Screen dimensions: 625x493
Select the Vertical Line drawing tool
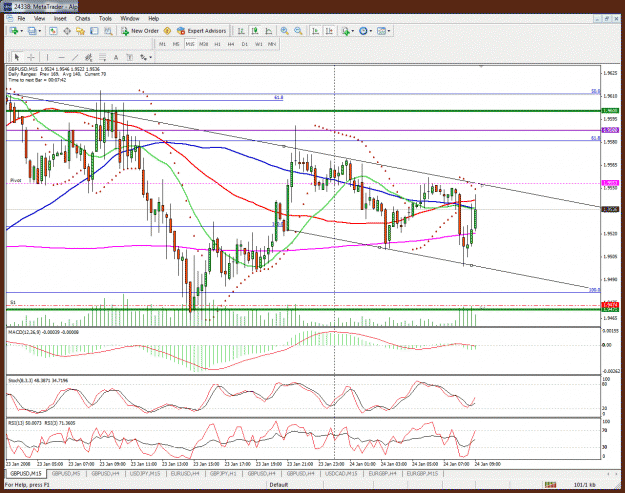pos(47,57)
